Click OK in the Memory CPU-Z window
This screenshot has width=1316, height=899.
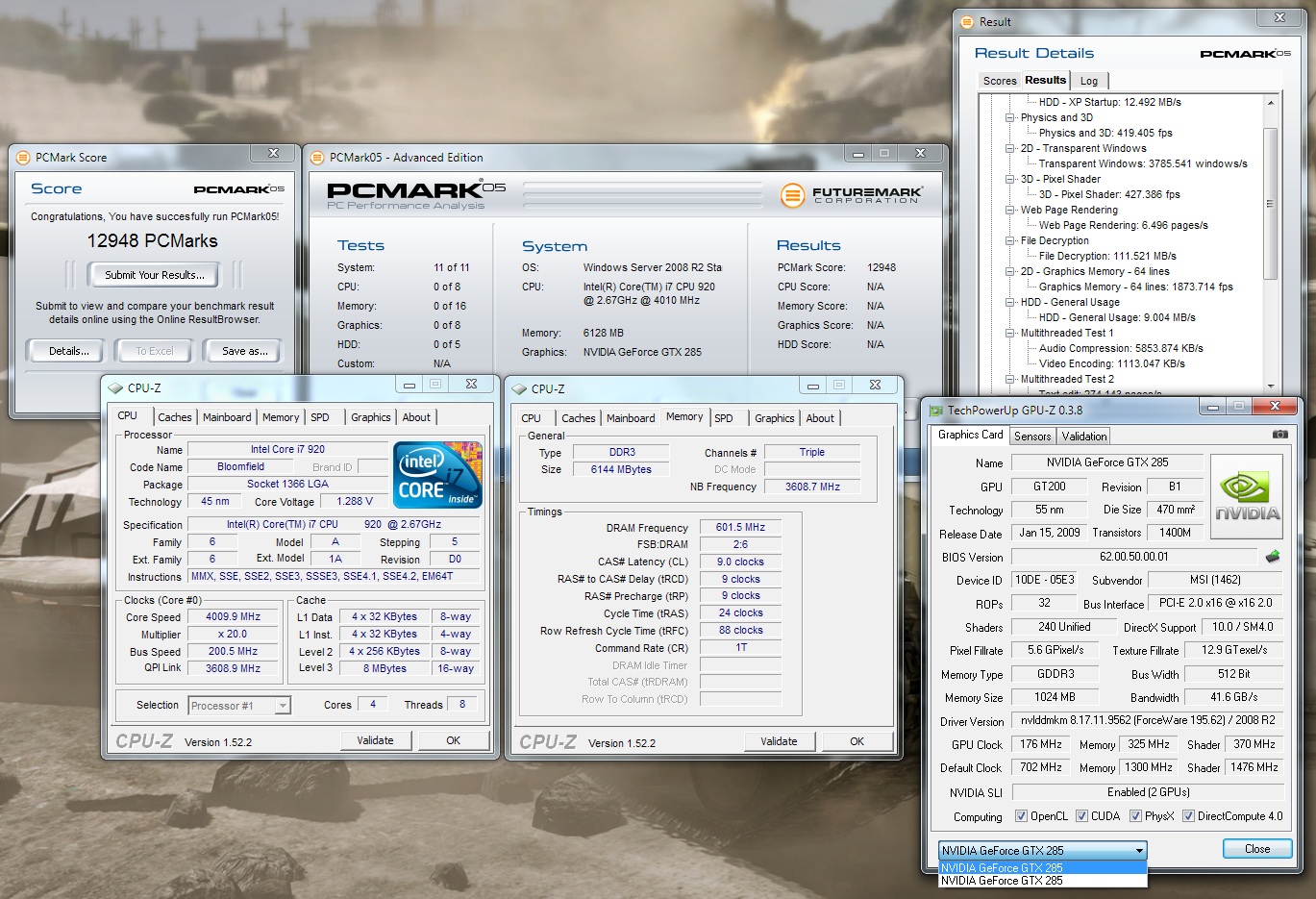pos(857,741)
